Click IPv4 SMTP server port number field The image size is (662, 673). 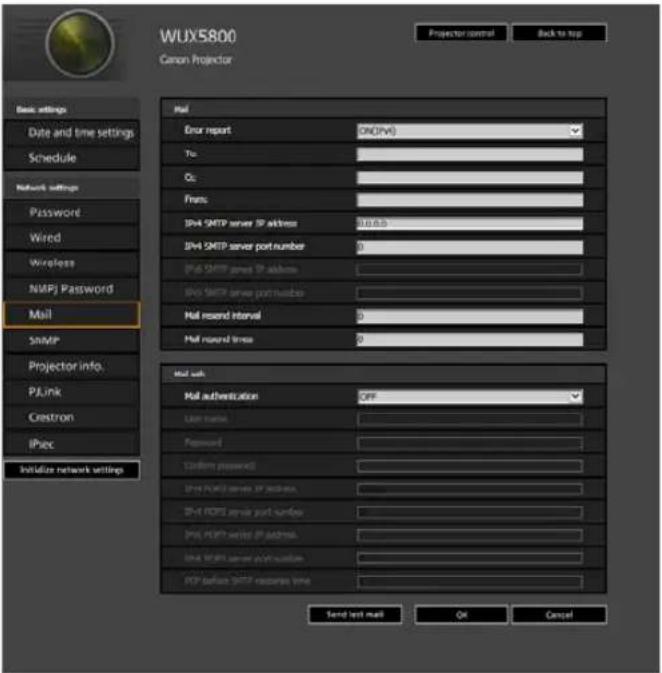(x=470, y=247)
